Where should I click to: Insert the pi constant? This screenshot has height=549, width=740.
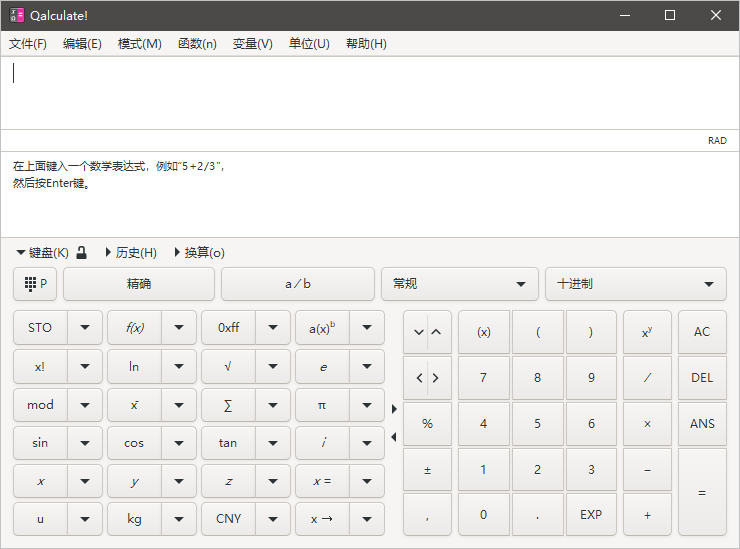tap(321, 405)
